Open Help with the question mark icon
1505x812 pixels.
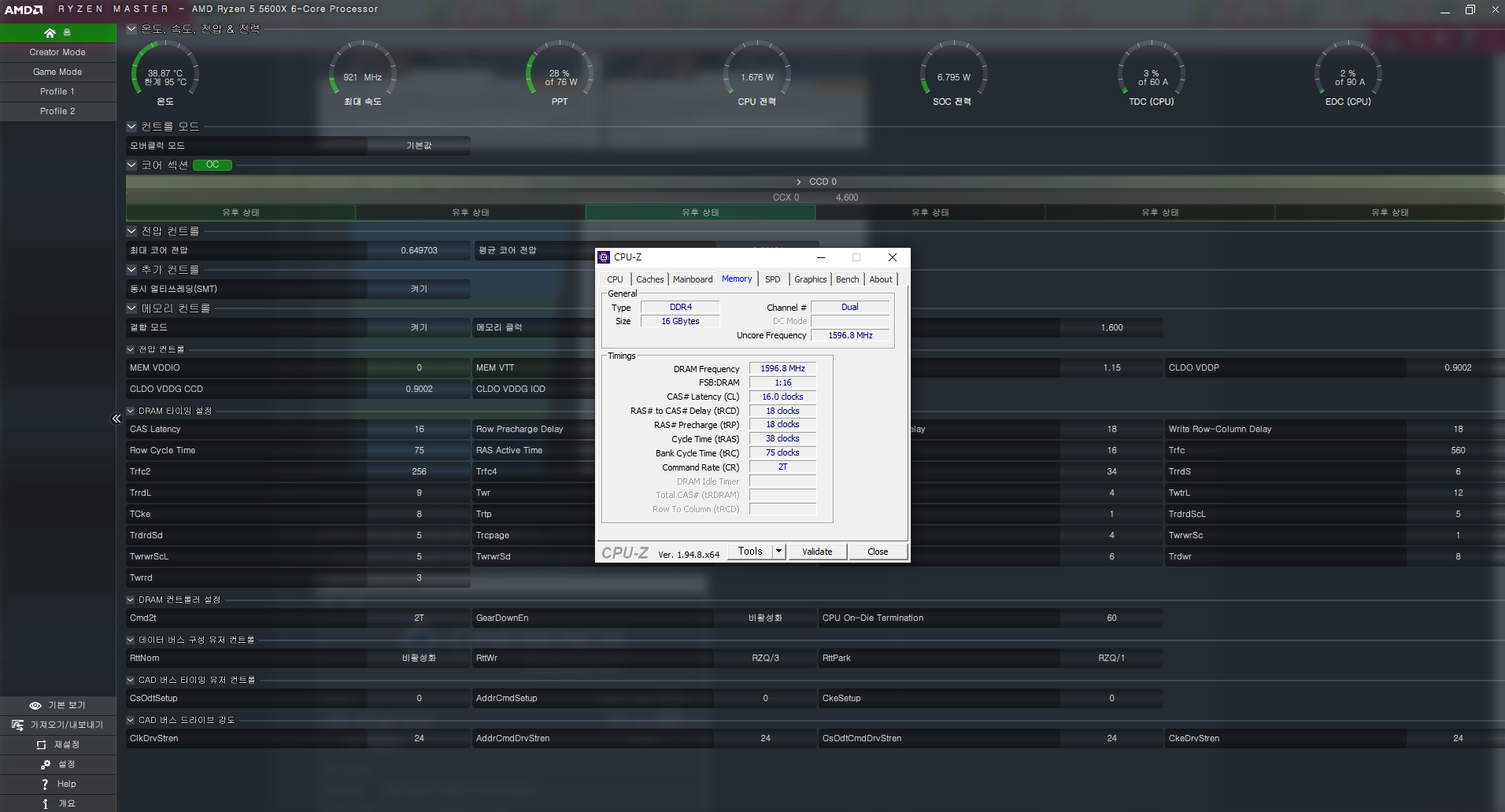(45, 784)
